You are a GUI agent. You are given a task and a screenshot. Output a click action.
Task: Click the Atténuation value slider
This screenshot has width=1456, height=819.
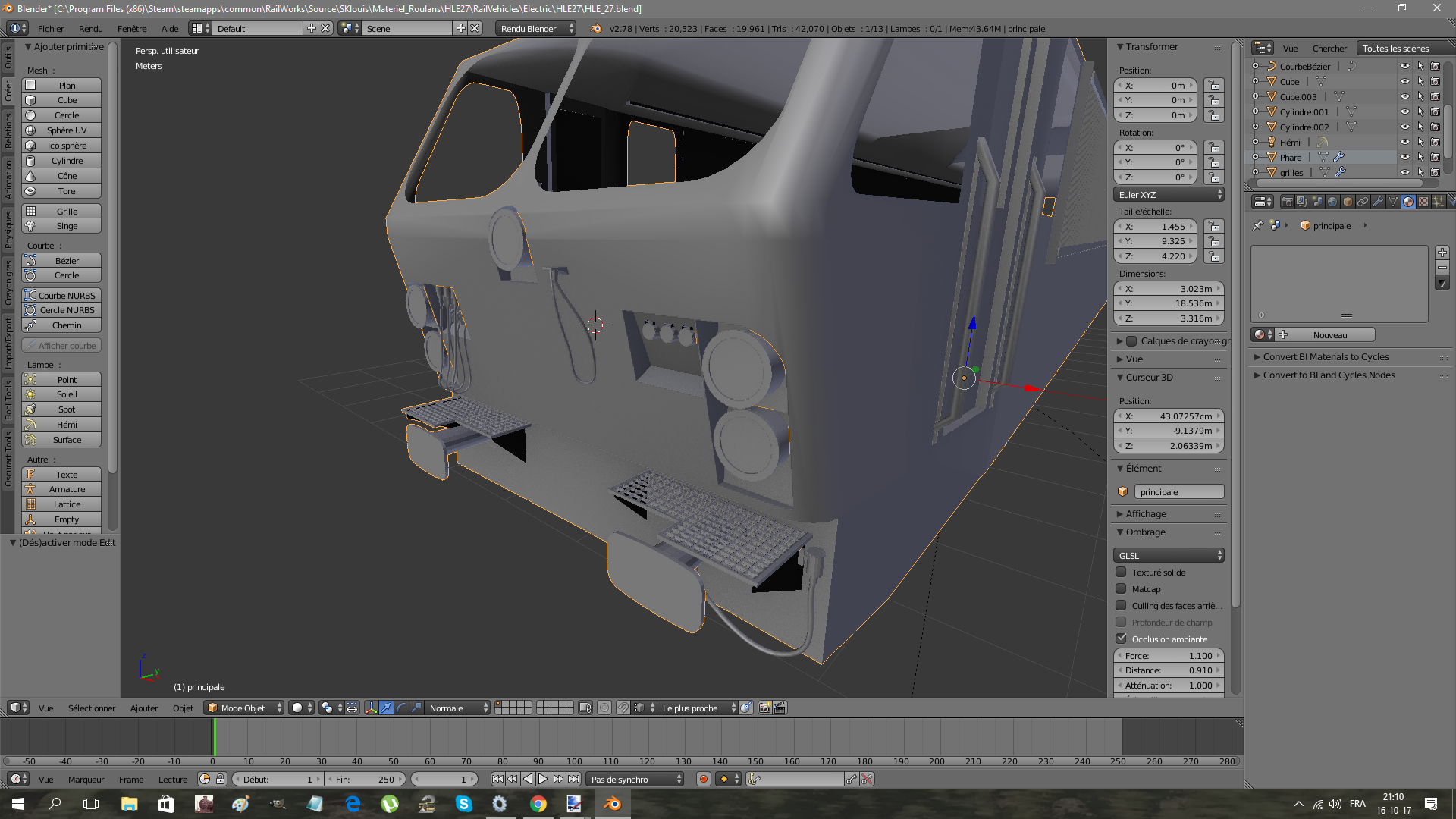pyautogui.click(x=1169, y=685)
